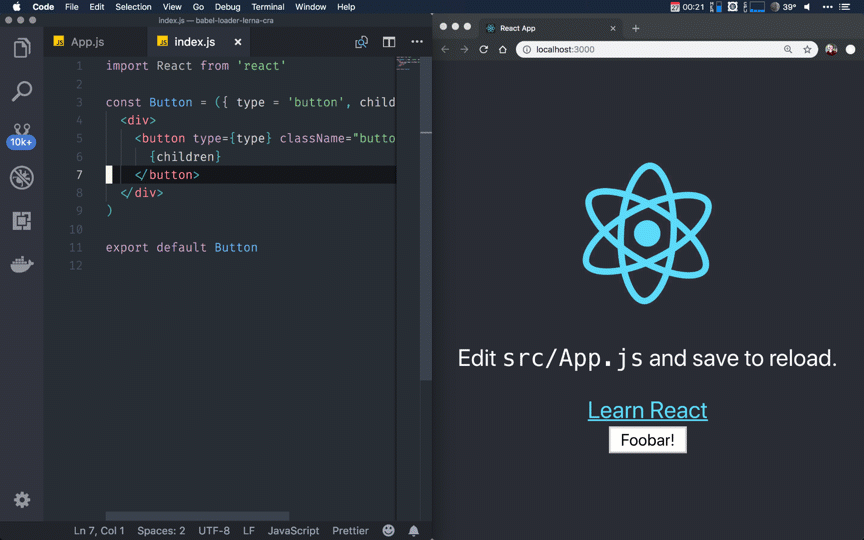Click 'export default Button' code line
The width and height of the screenshot is (864, 540).
[x=182, y=247]
